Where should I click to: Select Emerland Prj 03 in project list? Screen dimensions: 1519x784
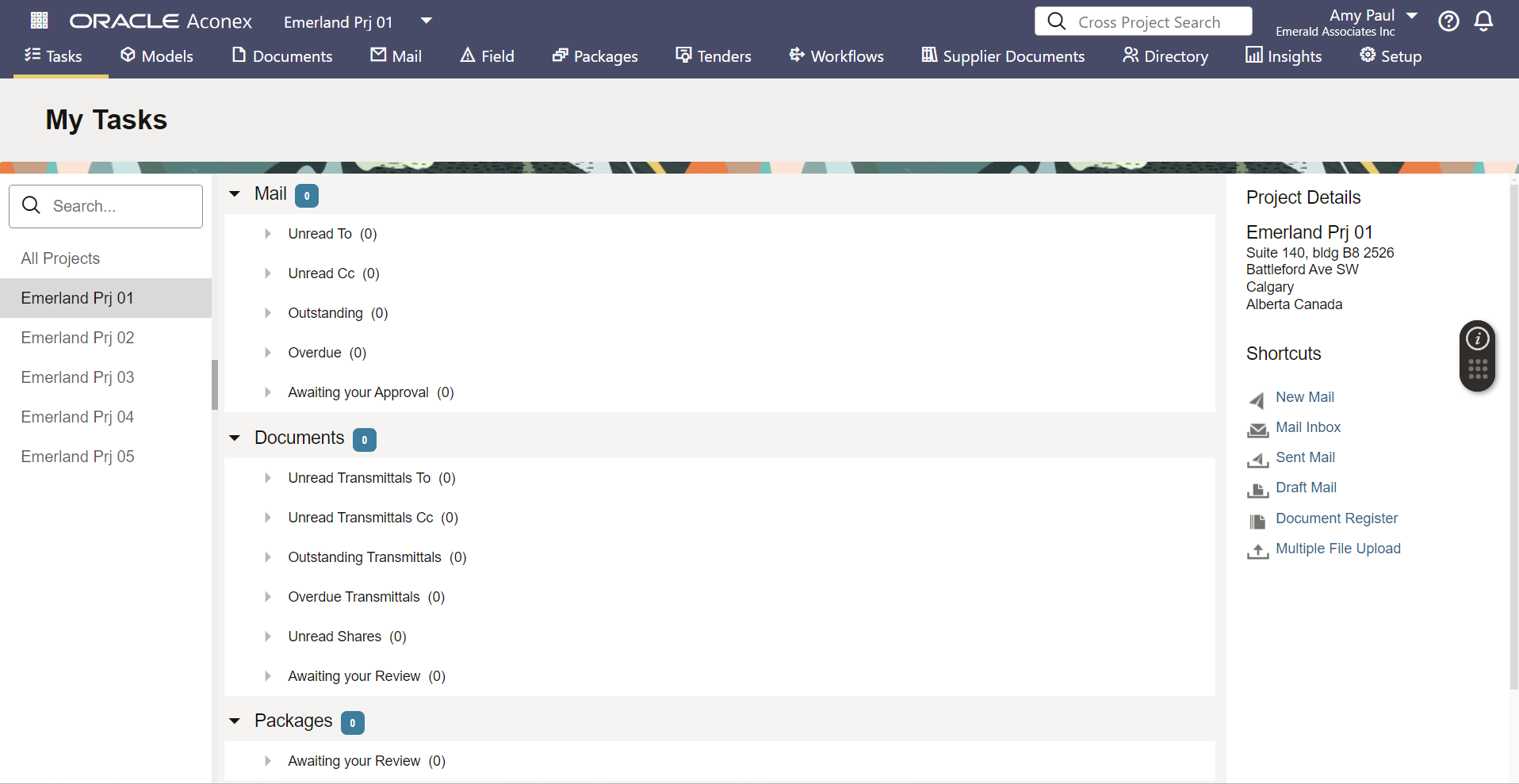(78, 377)
